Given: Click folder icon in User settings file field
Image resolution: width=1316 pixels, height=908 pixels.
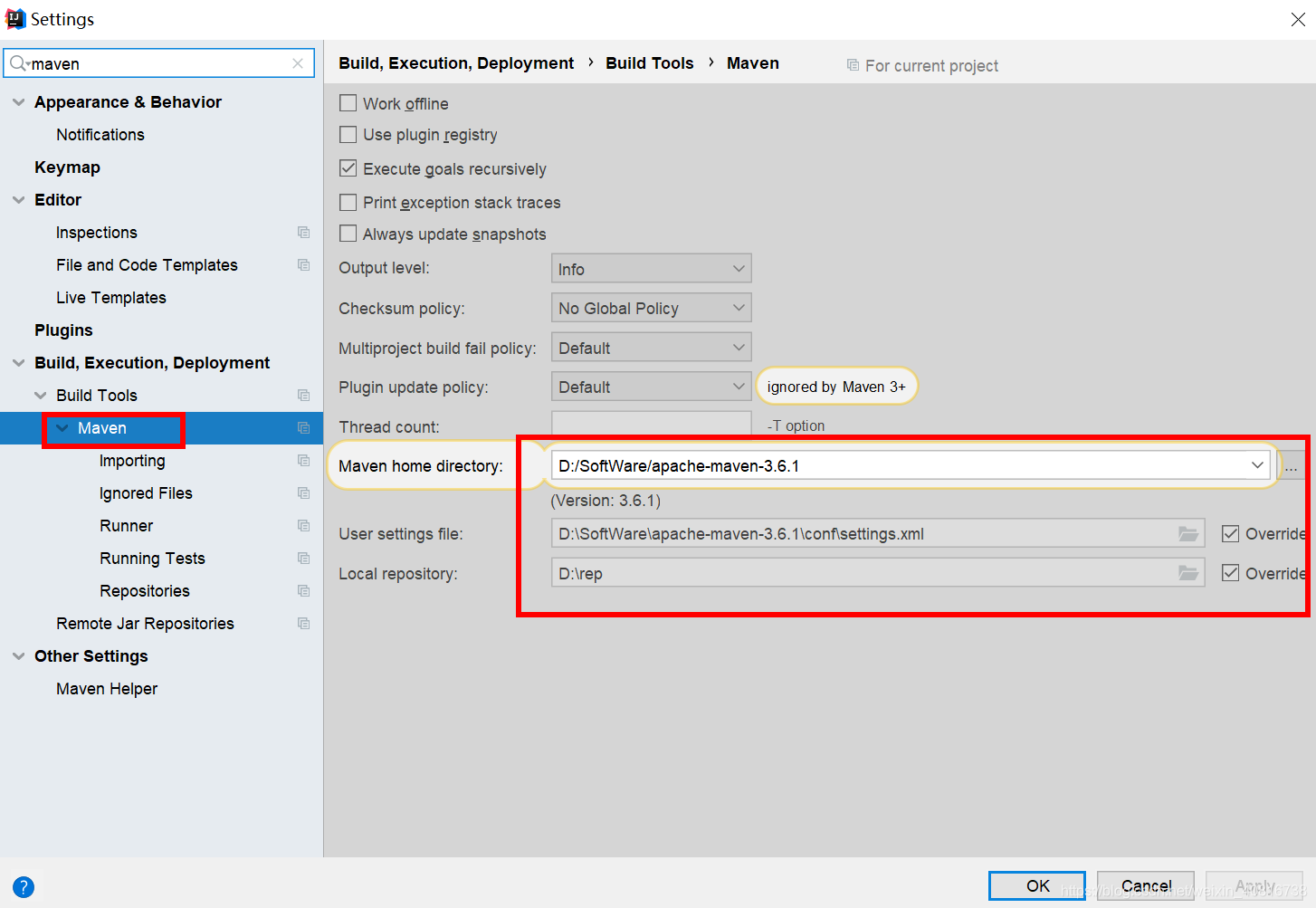Looking at the screenshot, I should tap(1188, 534).
